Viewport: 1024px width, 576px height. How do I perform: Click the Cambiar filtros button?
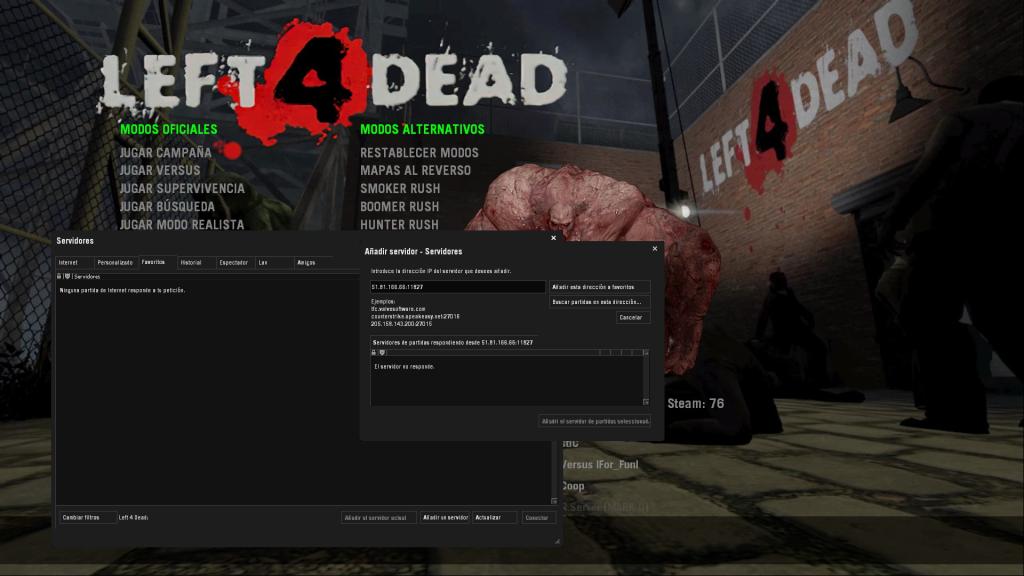tap(87, 517)
